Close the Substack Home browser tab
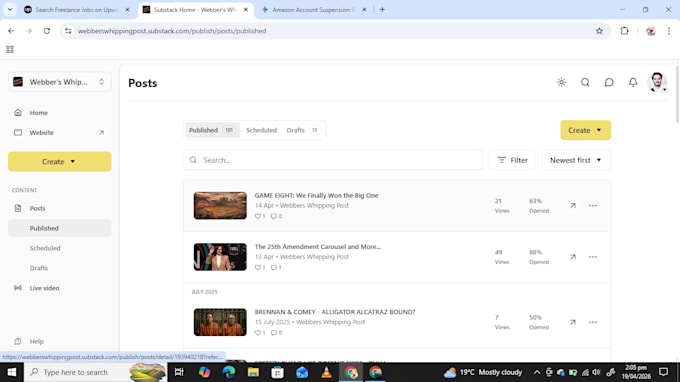The image size is (680, 382). (246, 10)
